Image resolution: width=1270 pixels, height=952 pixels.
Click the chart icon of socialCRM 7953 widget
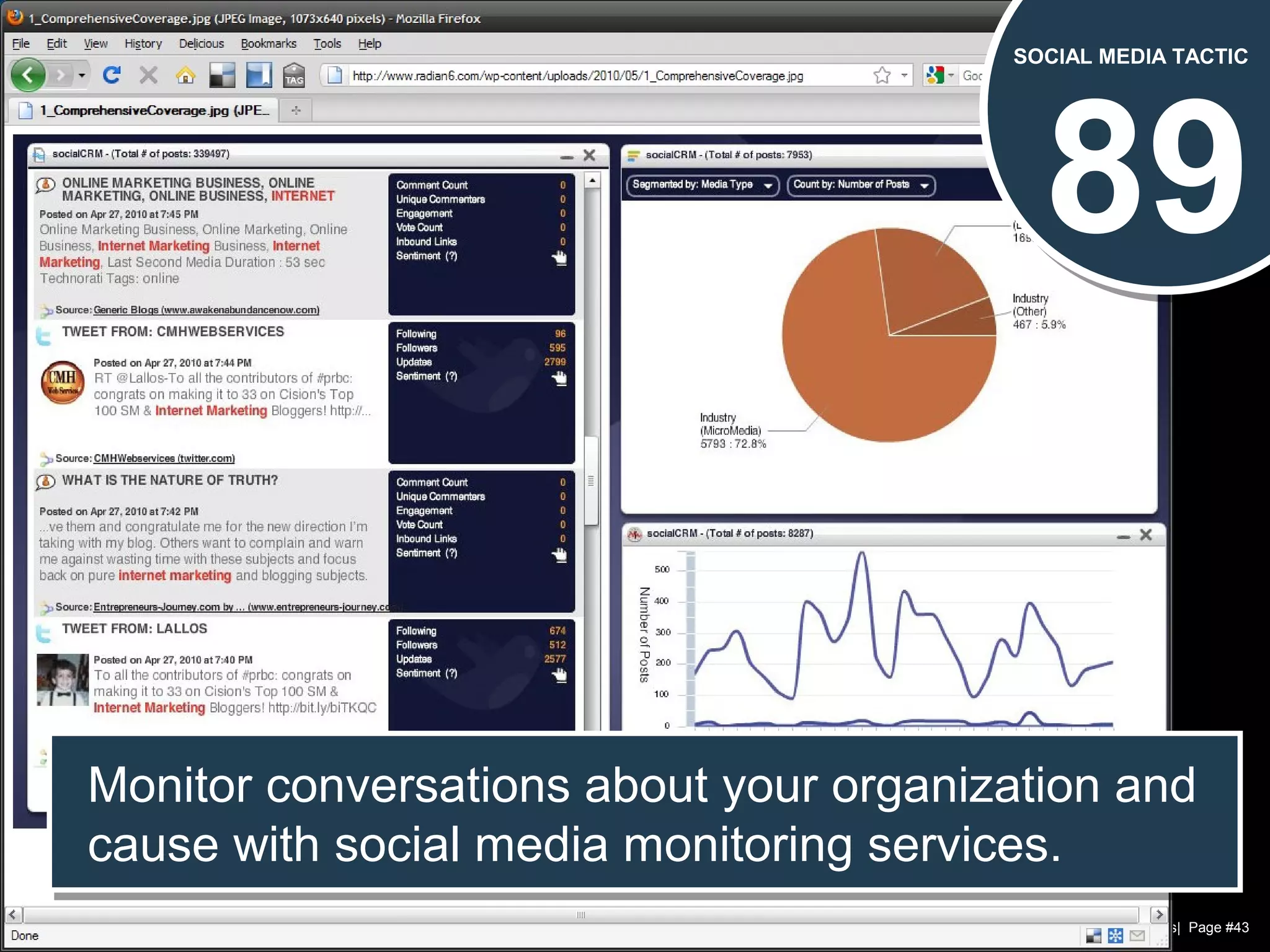pyautogui.click(x=633, y=155)
